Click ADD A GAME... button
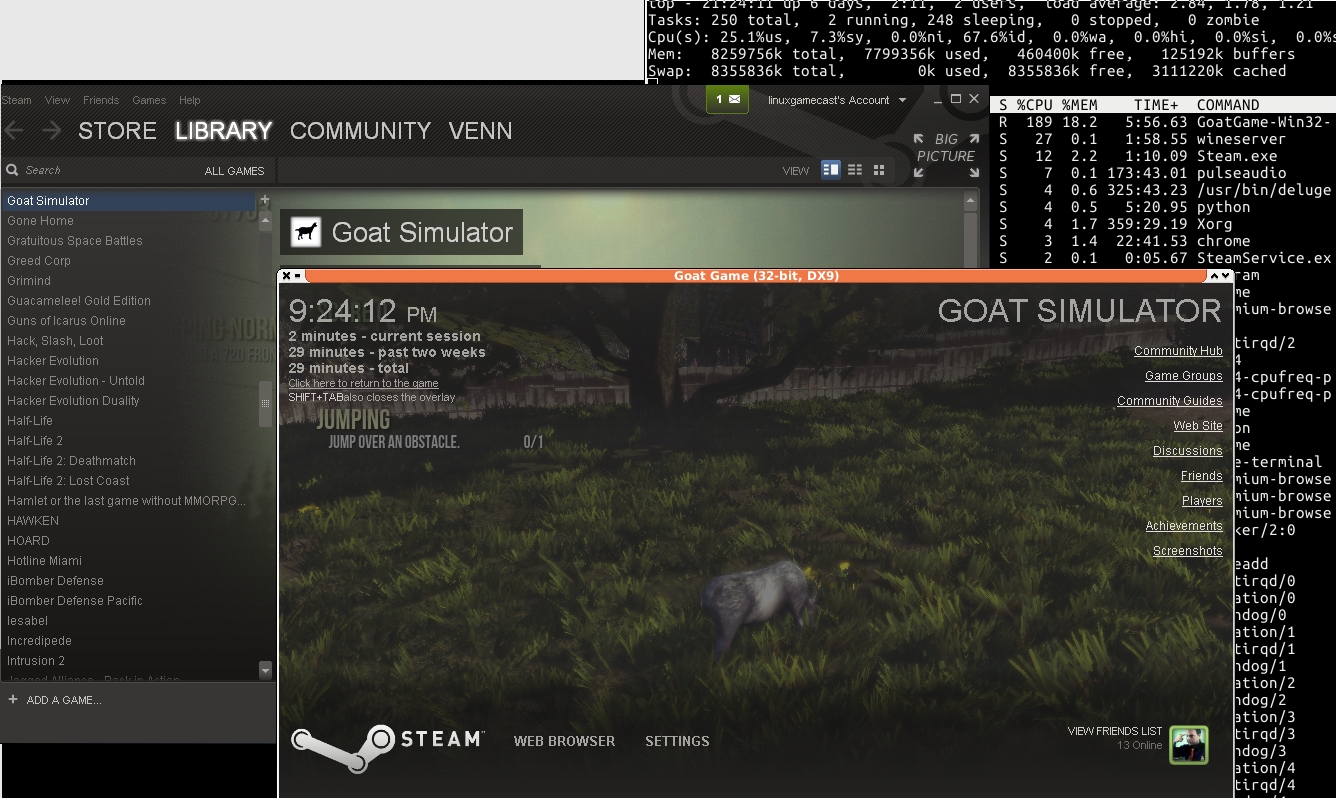This screenshot has height=798, width=1336. click(x=64, y=700)
